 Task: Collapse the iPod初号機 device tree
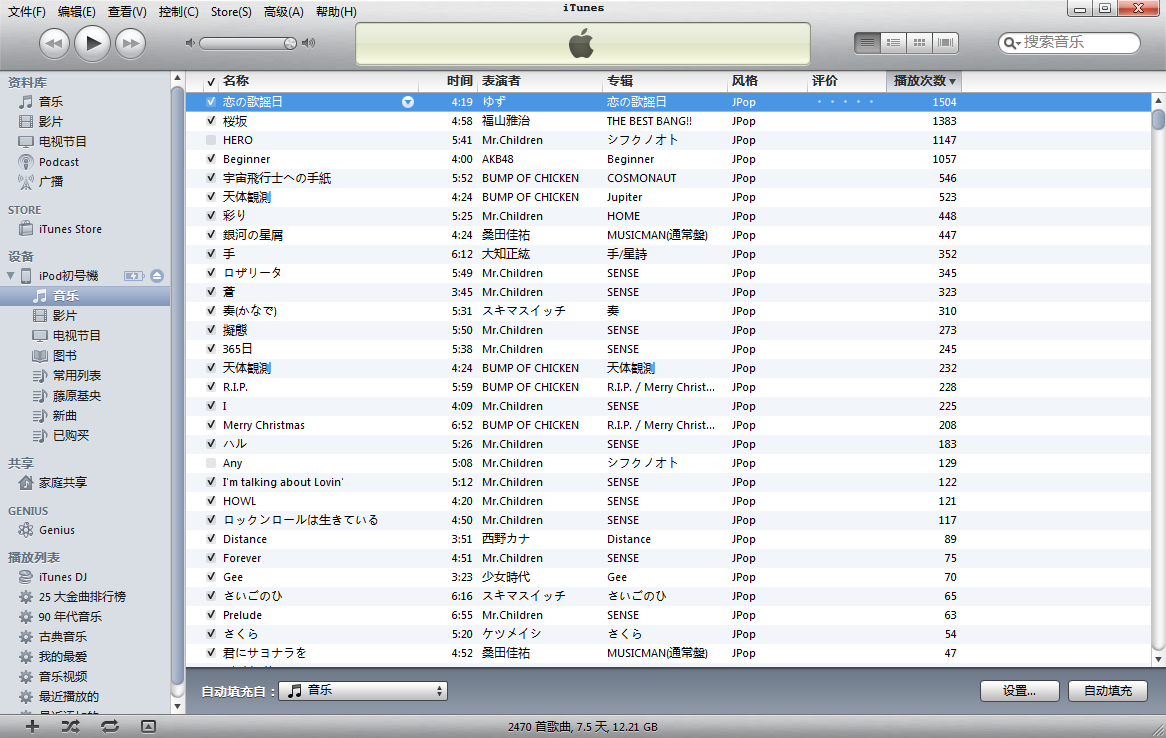pos(10,276)
